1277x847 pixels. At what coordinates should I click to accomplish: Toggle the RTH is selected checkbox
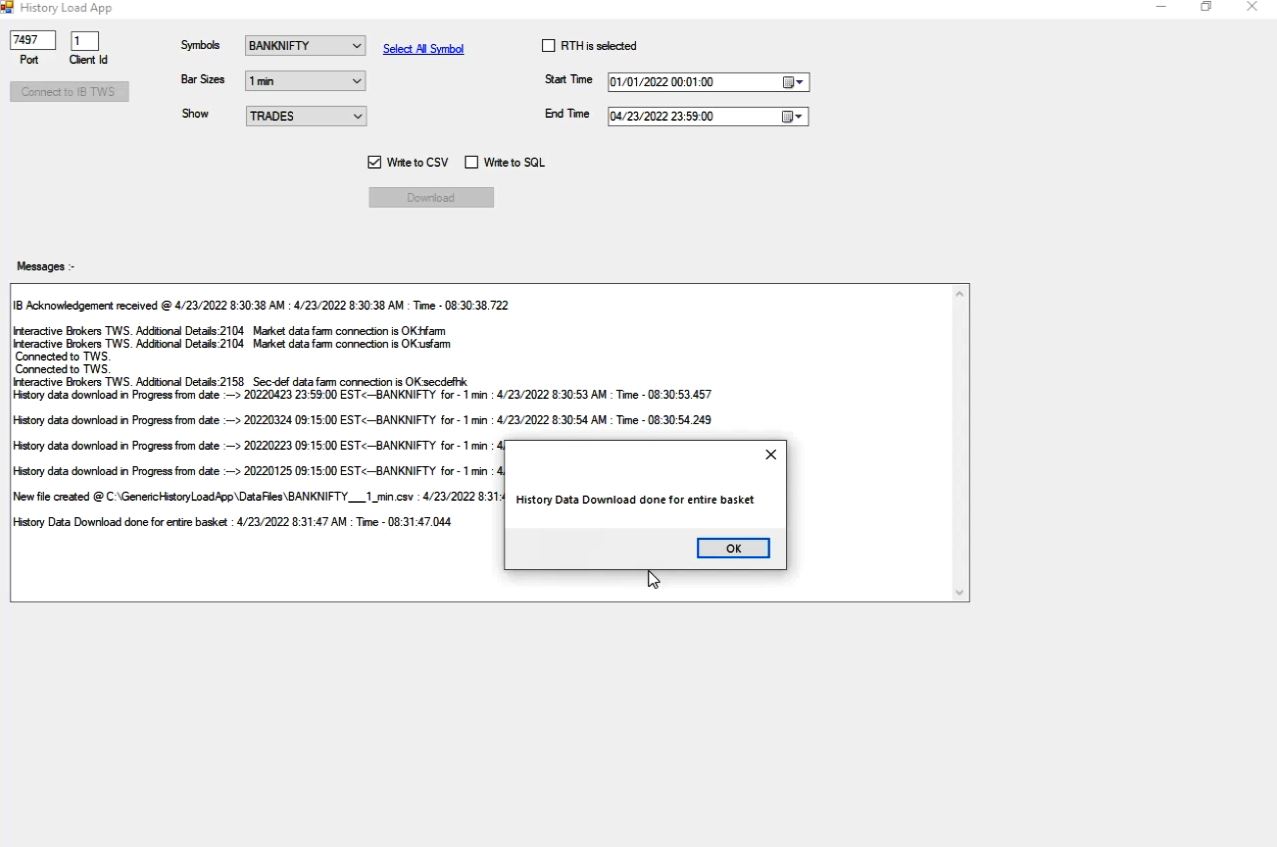click(548, 46)
